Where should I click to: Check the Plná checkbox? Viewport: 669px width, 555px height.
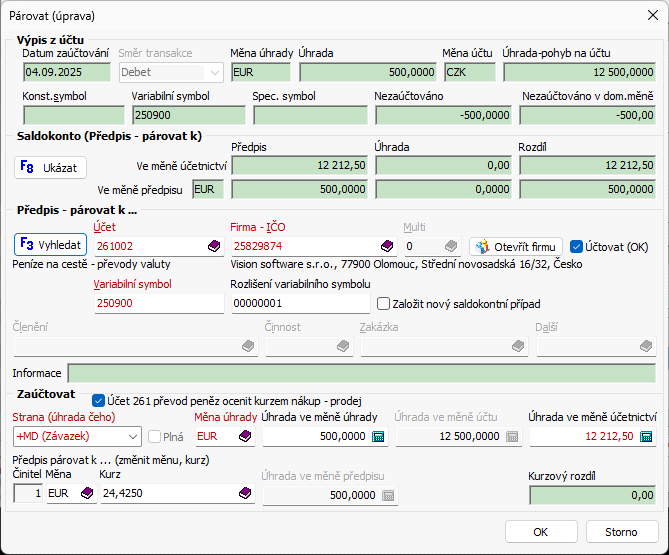[x=155, y=437]
